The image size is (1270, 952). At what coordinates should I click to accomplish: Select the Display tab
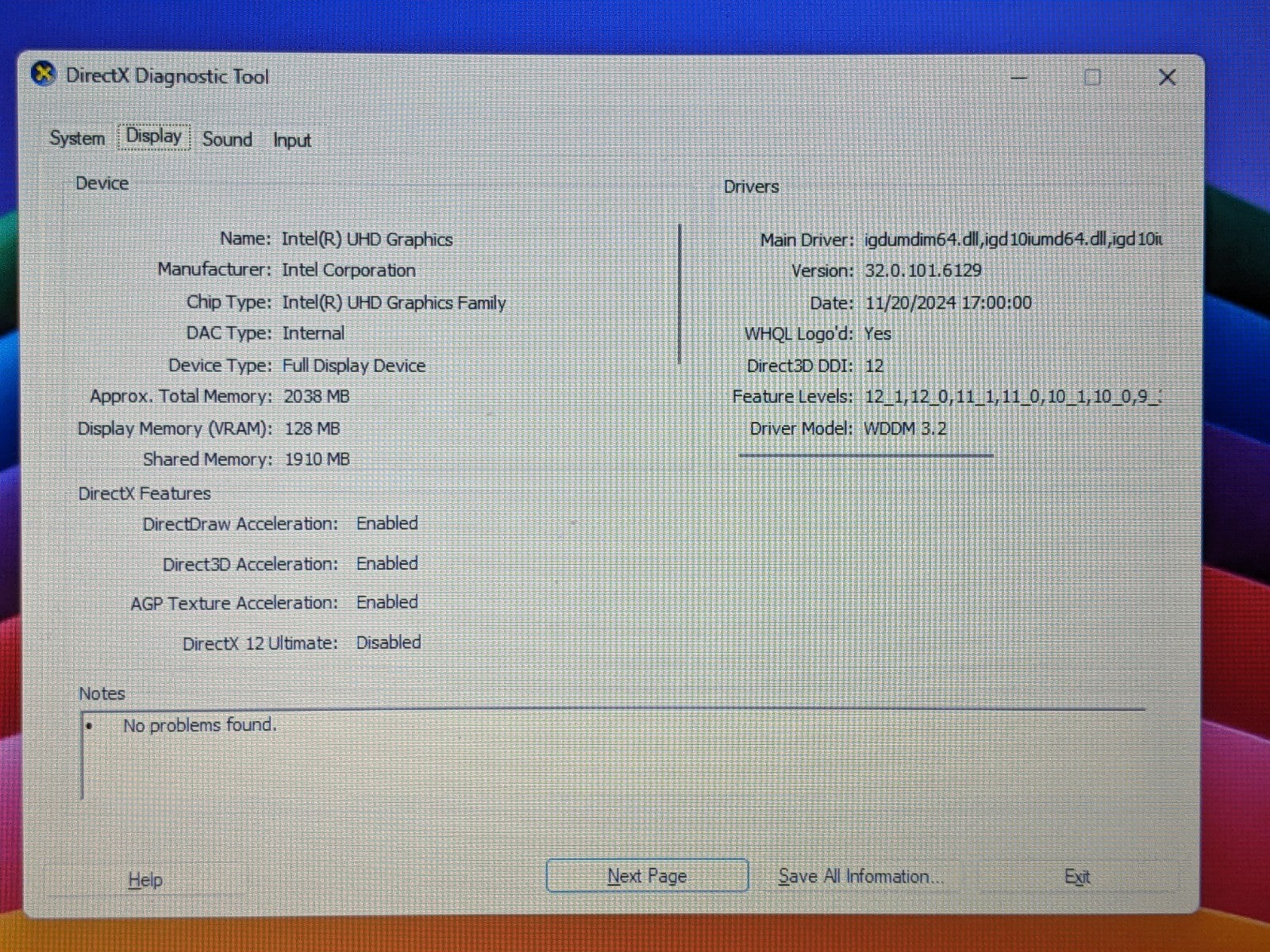pyautogui.click(x=154, y=136)
